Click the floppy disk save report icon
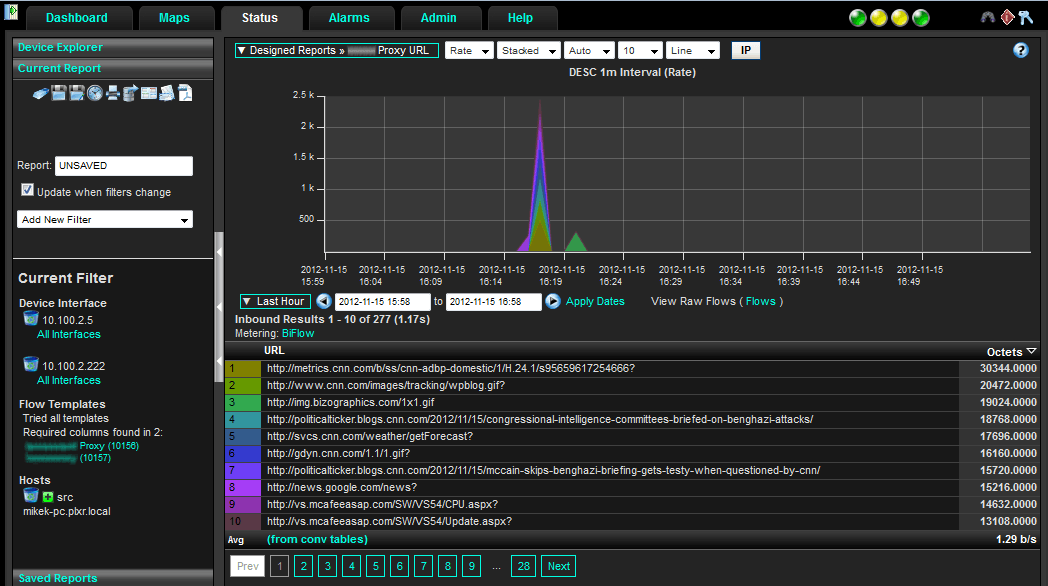Image resolution: width=1048 pixels, height=586 pixels. tap(59, 94)
